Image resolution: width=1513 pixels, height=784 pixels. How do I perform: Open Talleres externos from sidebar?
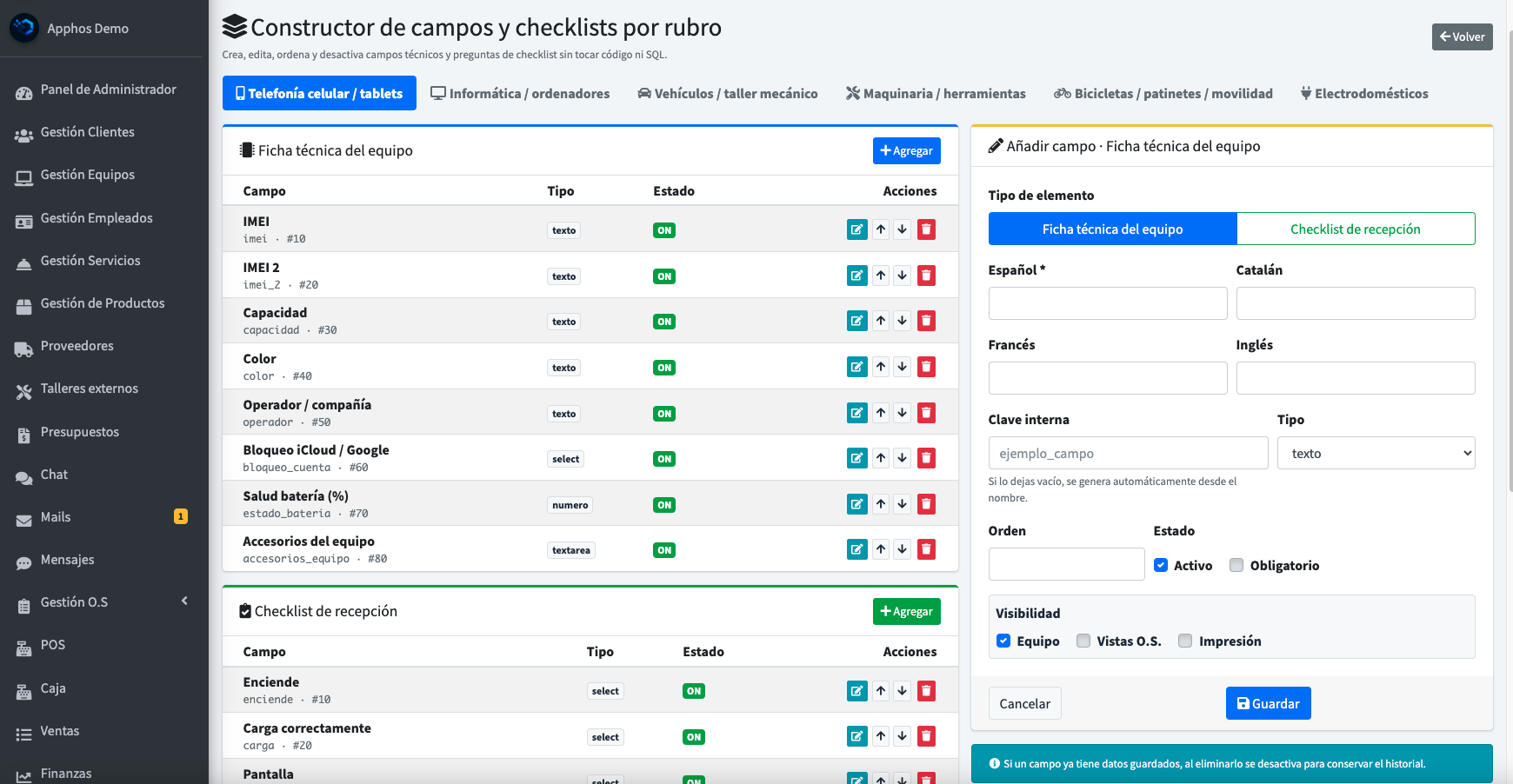pos(104,389)
